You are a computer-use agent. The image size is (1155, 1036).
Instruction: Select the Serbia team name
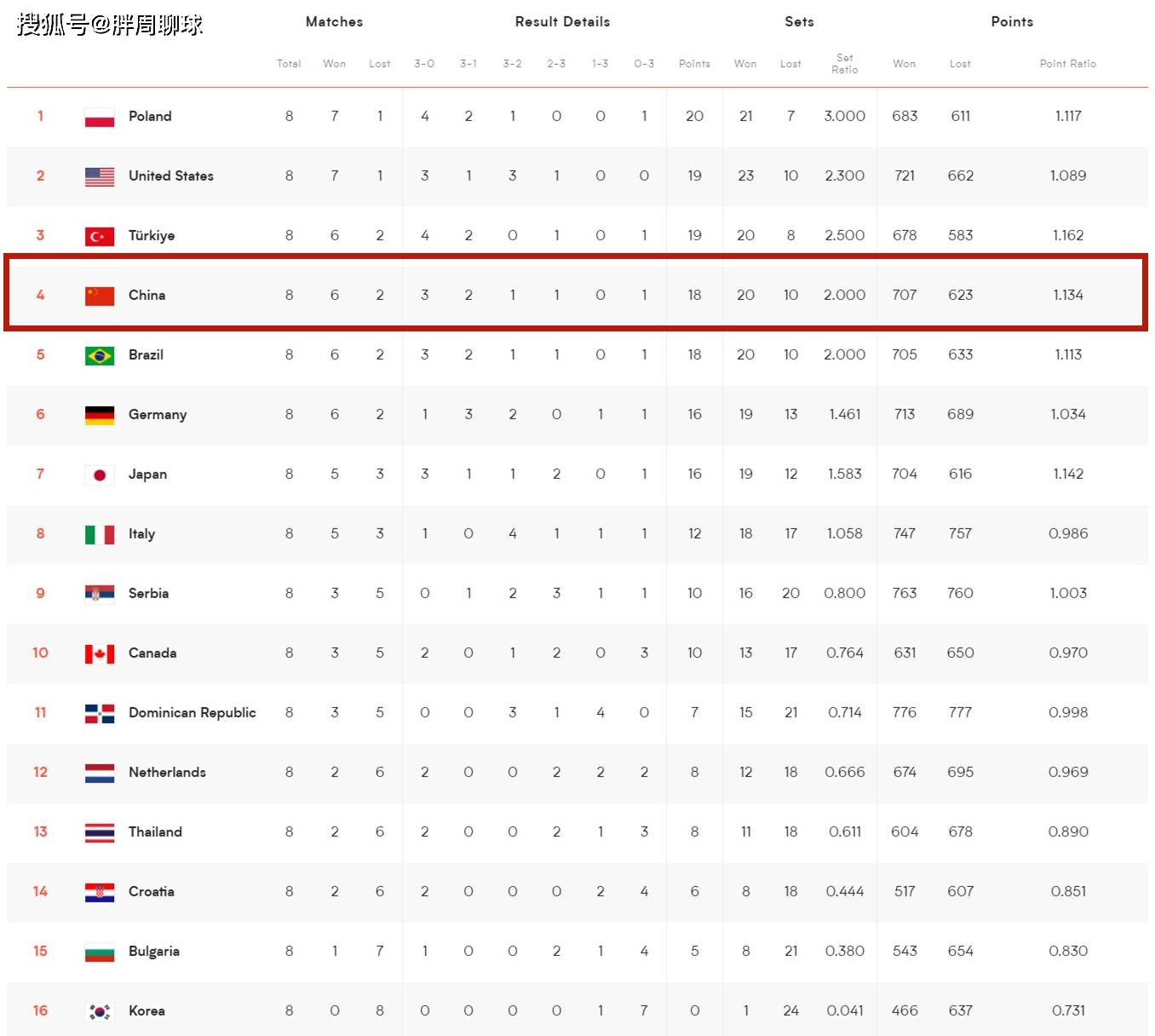click(148, 593)
